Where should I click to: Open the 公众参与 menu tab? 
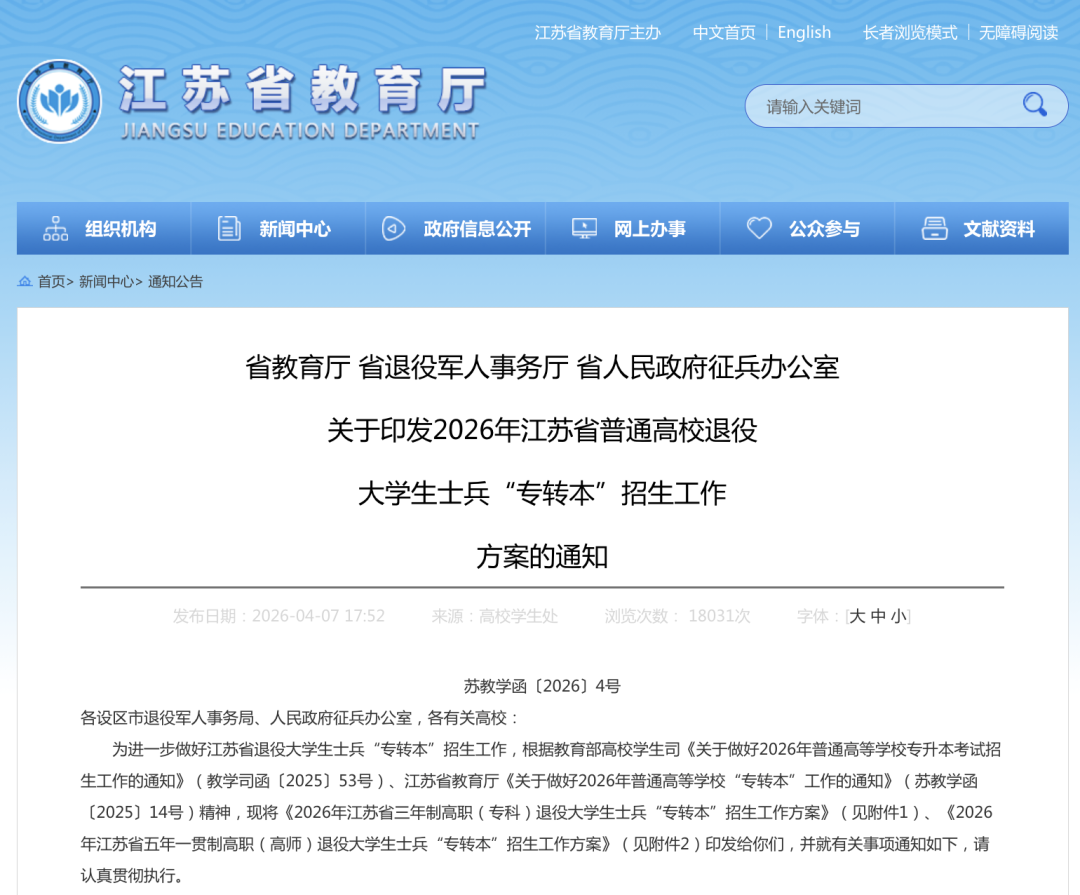click(x=824, y=229)
